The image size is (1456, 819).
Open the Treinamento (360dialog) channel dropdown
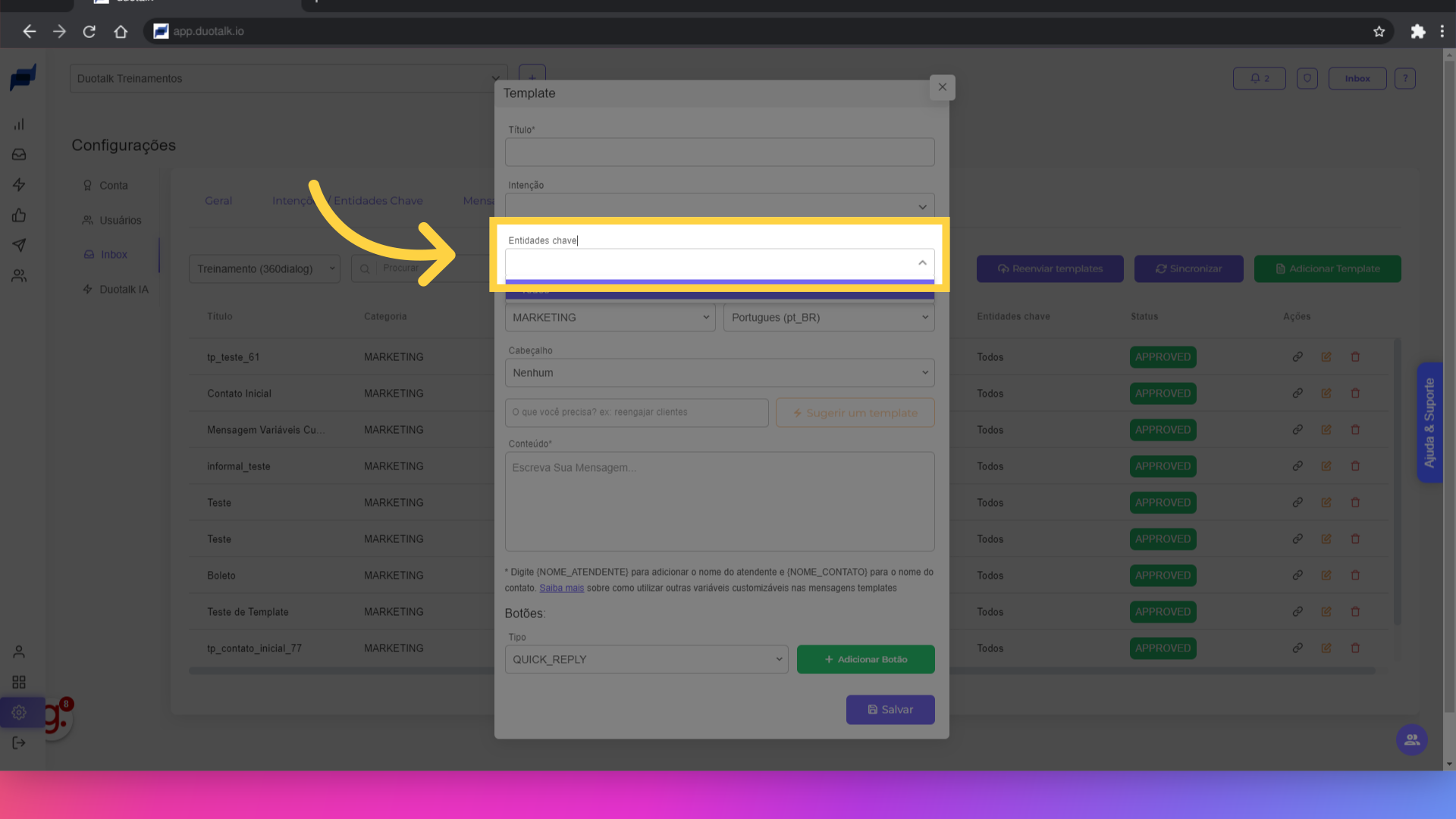(265, 268)
